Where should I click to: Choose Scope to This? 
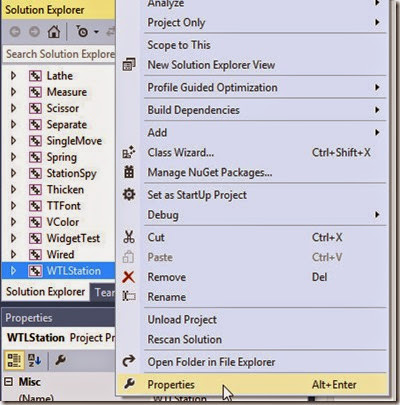click(x=253, y=45)
